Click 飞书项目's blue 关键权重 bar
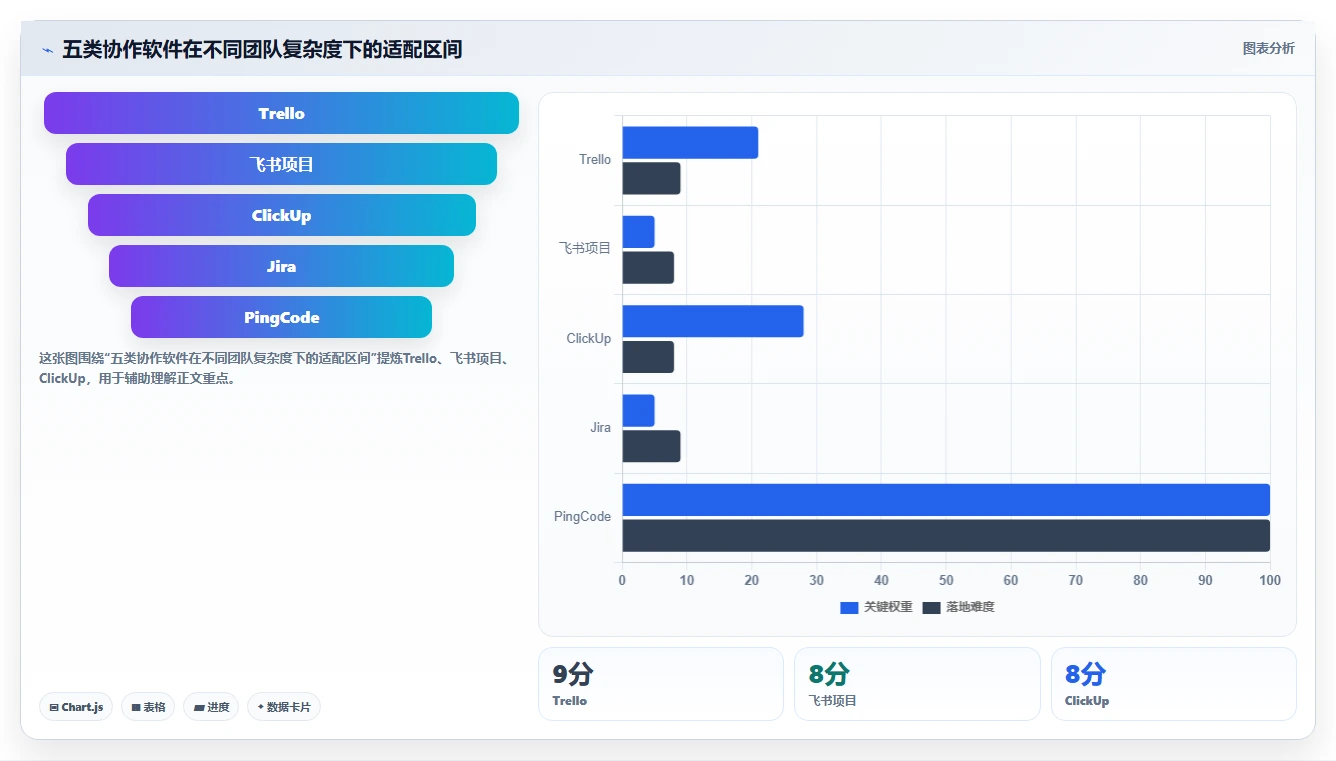The height and width of the screenshot is (761, 1336). 638,232
